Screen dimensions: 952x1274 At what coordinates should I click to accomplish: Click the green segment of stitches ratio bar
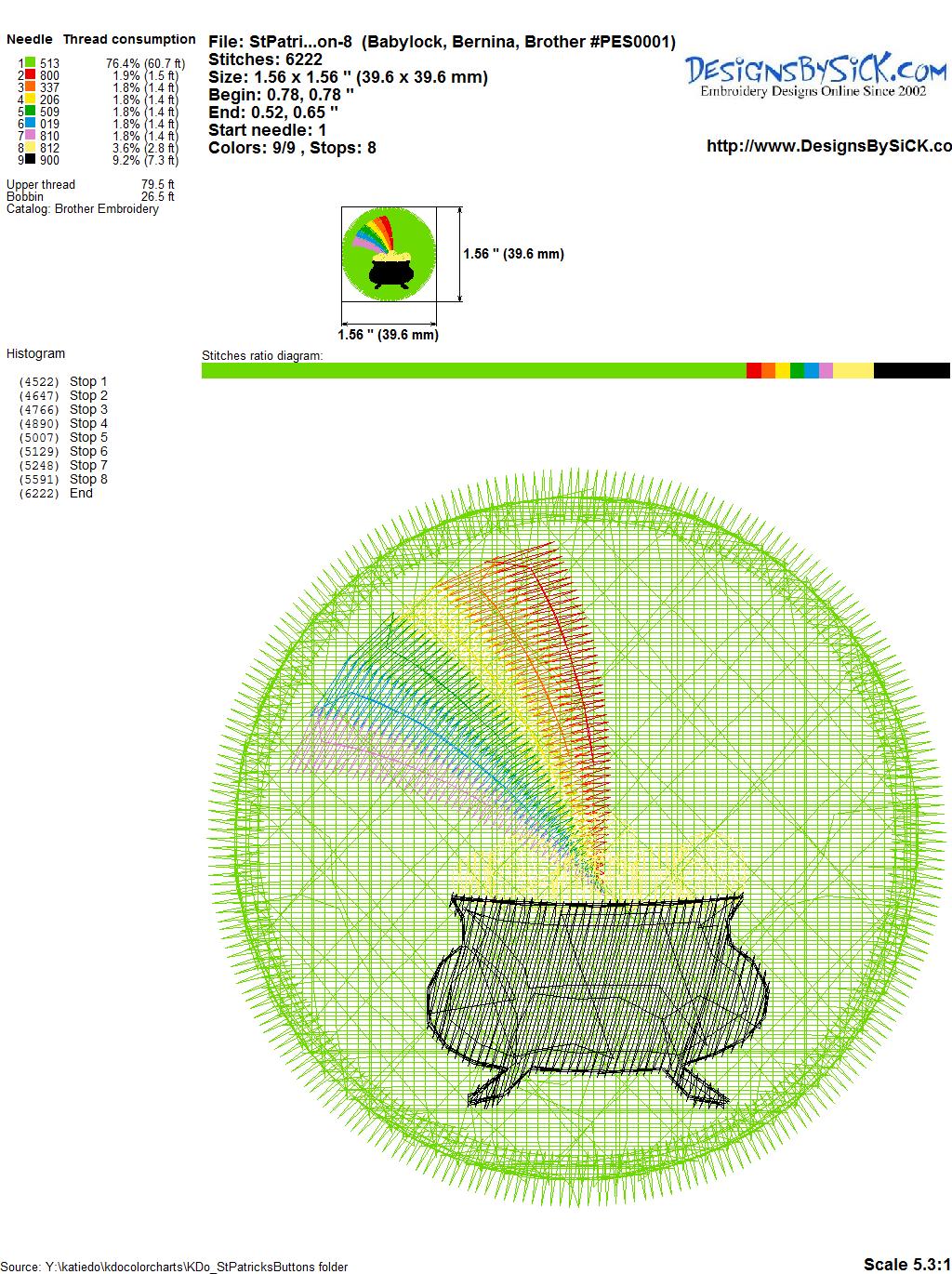(473, 371)
